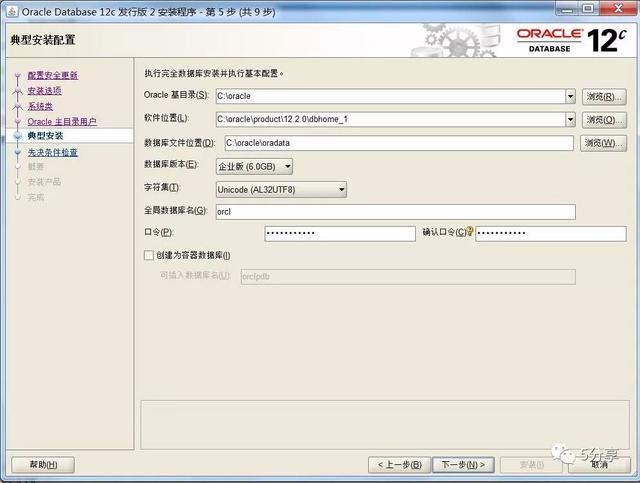Image resolution: width=640 pixels, height=483 pixels.
Task: Go to 系统类 step
Action: (x=40, y=106)
